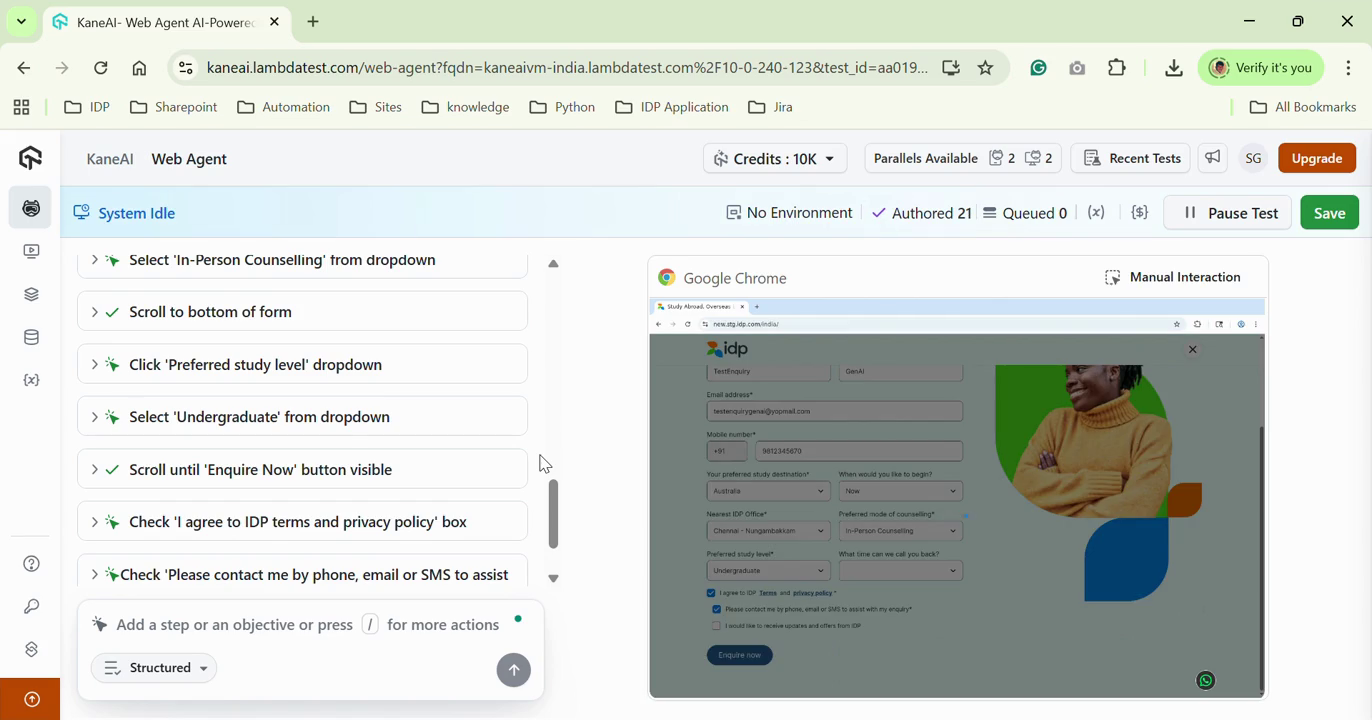The height and width of the screenshot is (720, 1372).
Task: Open the video/real-time testing sidebar icon
Action: point(32,251)
